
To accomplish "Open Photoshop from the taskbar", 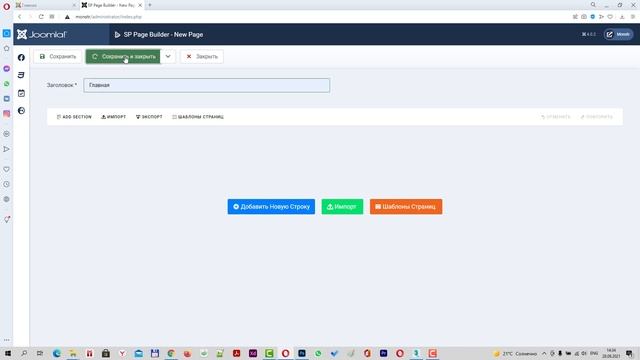I will coord(302,353).
